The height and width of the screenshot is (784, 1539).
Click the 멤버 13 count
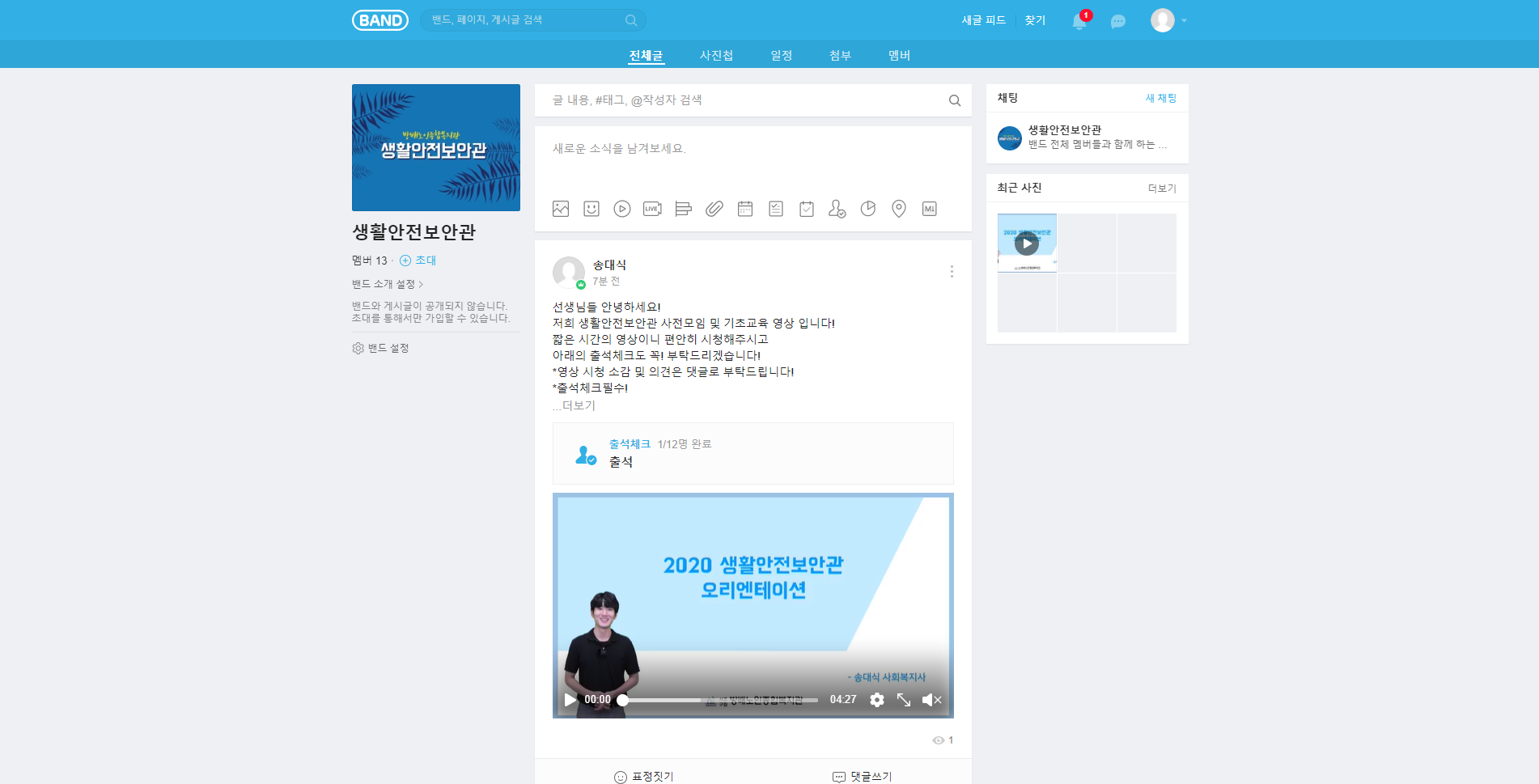point(370,261)
